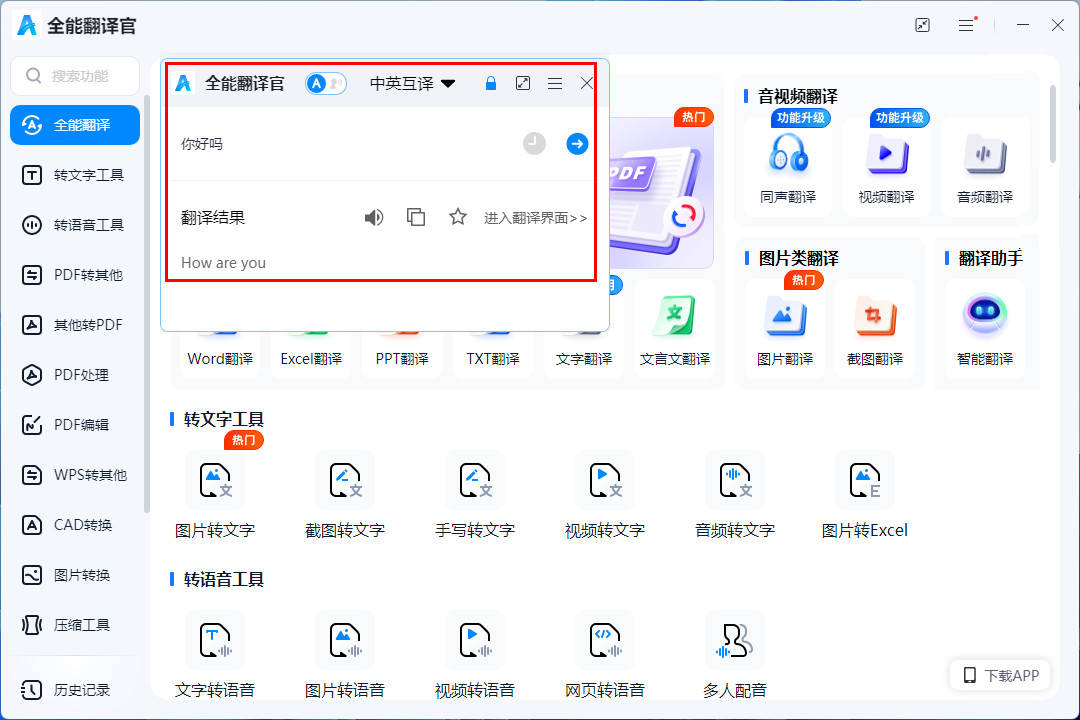This screenshot has height=720, width=1080.
Task: Click the mini-mode icon in title bar
Action: [922, 25]
